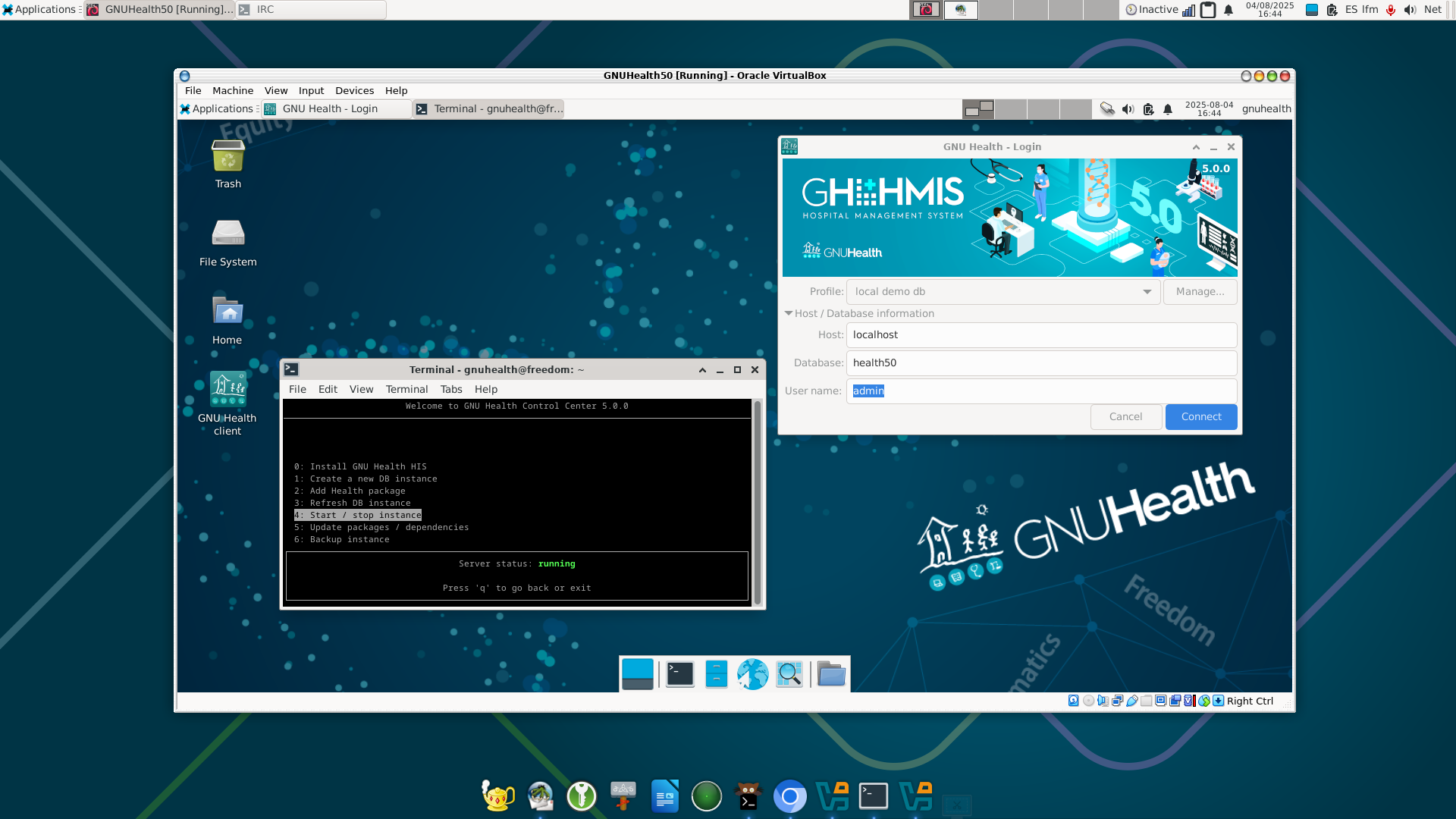
Task: Click the VirtualBox audio status icon
Action: [x=1103, y=701]
